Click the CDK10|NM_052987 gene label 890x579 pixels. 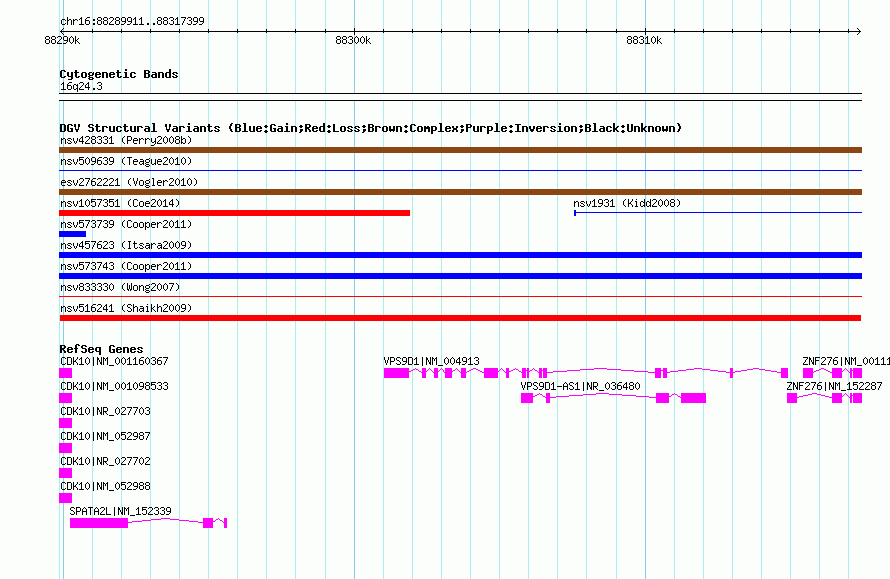[105, 436]
